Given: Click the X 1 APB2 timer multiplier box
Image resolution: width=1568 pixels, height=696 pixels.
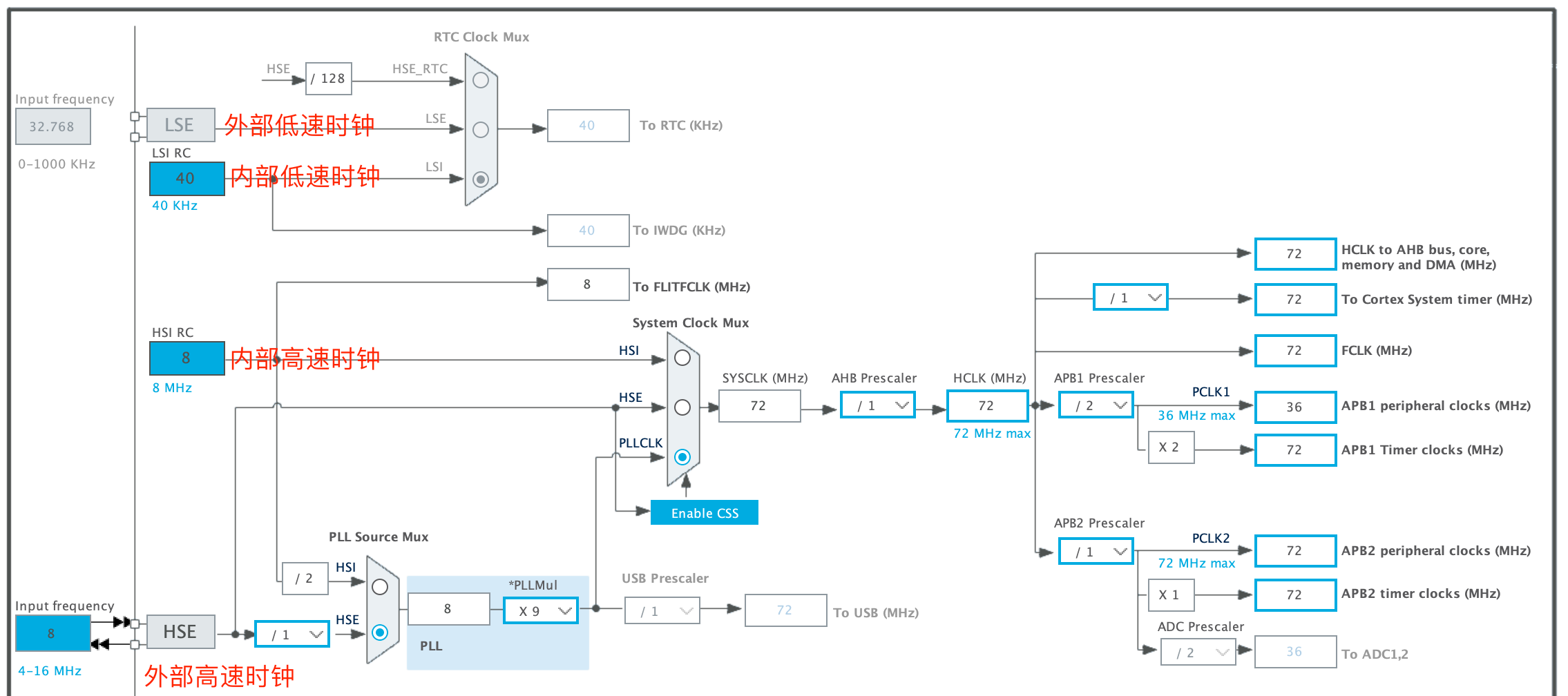Looking at the screenshot, I should pos(1172,595).
